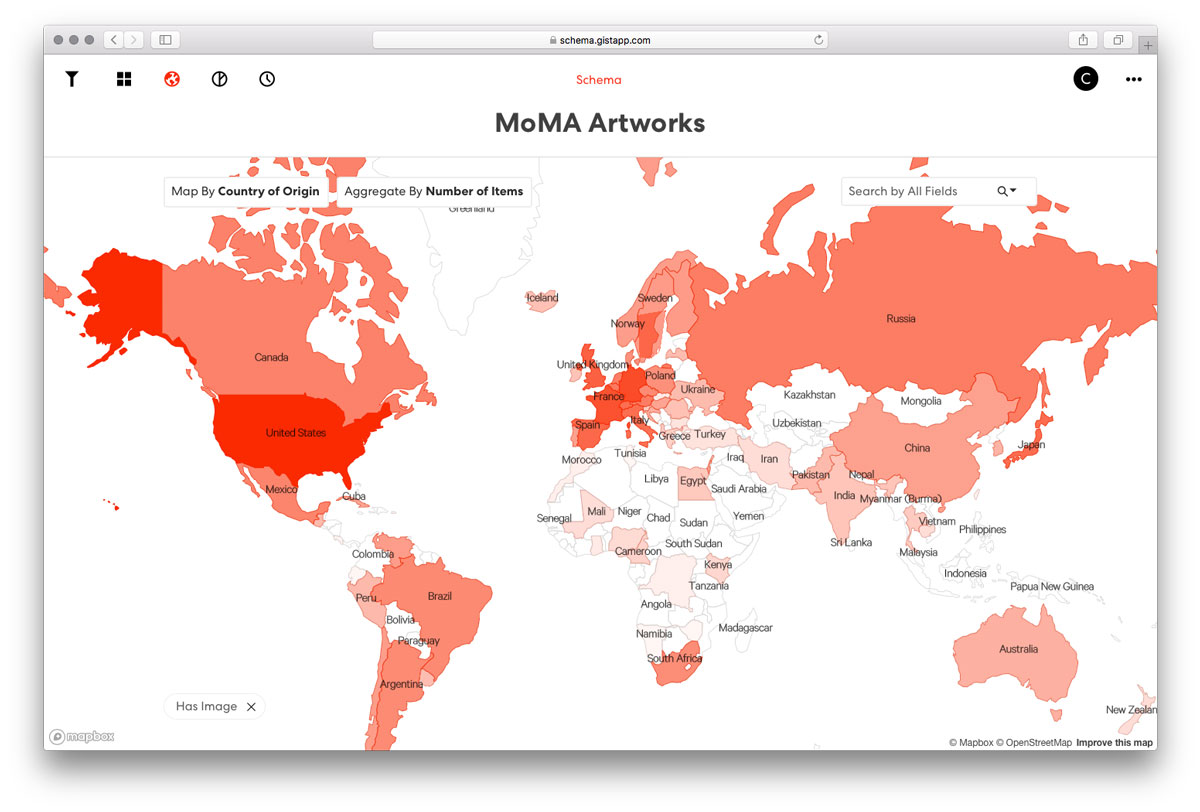Open a new tab with the plus button

click(x=1147, y=45)
